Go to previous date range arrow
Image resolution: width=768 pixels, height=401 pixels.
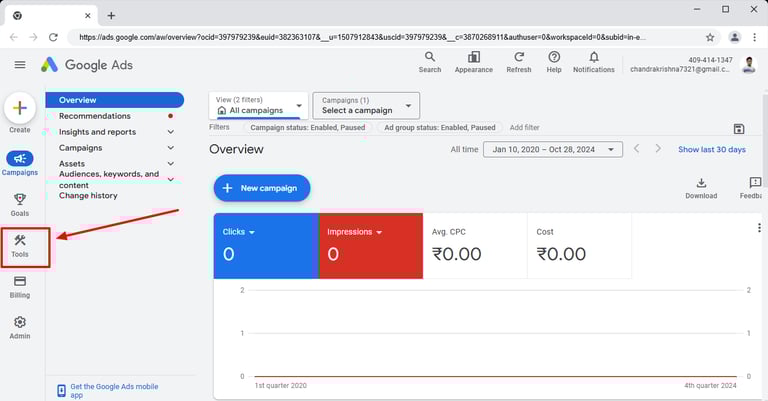(636, 148)
